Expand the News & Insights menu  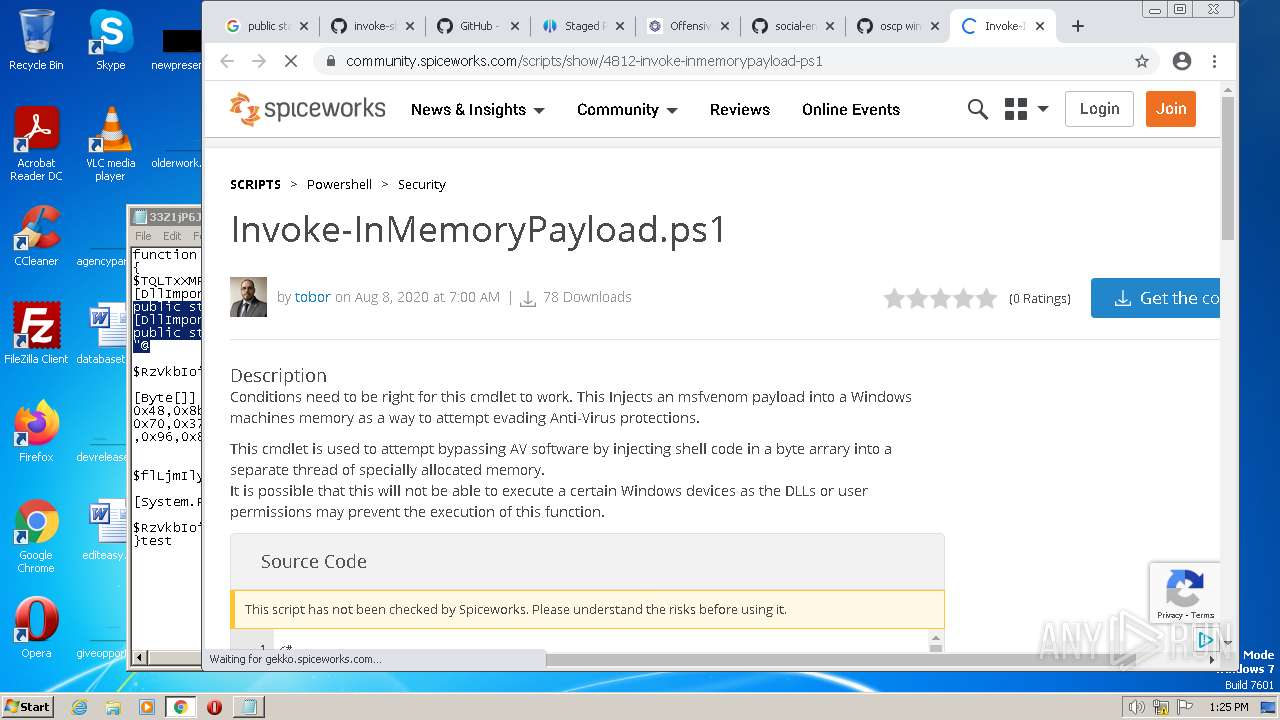[477, 110]
